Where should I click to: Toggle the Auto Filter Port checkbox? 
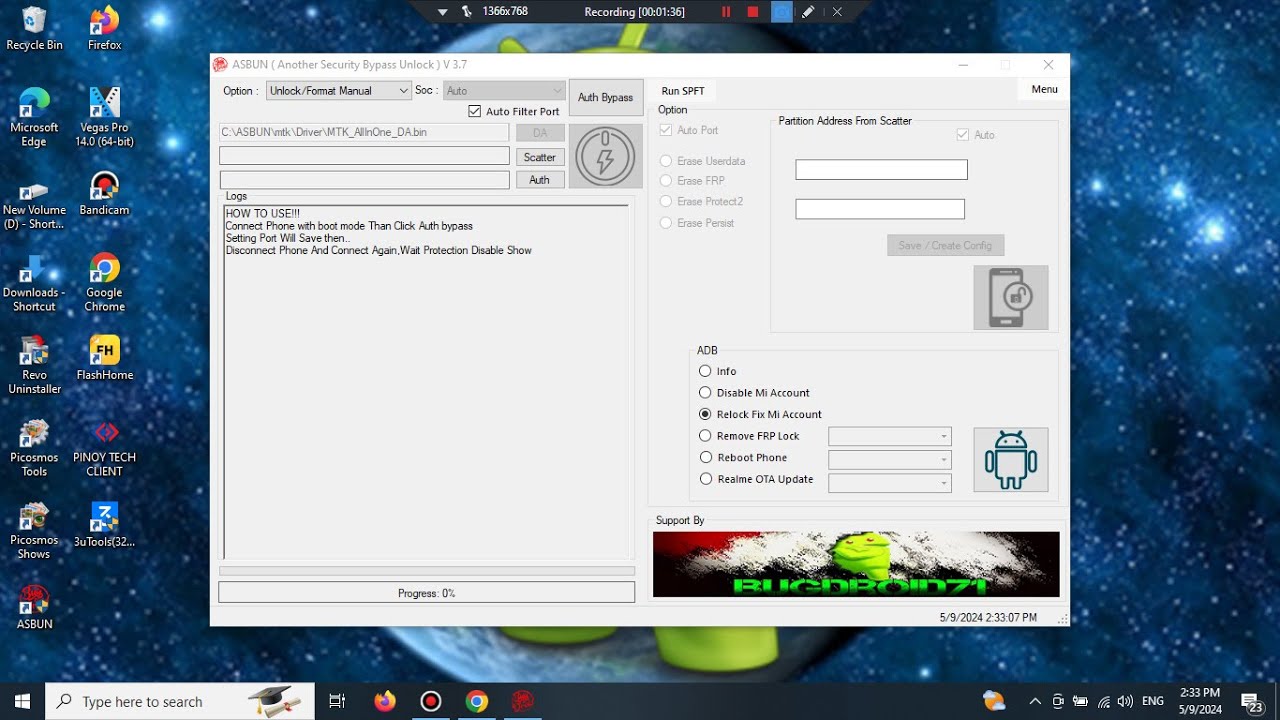coord(475,111)
